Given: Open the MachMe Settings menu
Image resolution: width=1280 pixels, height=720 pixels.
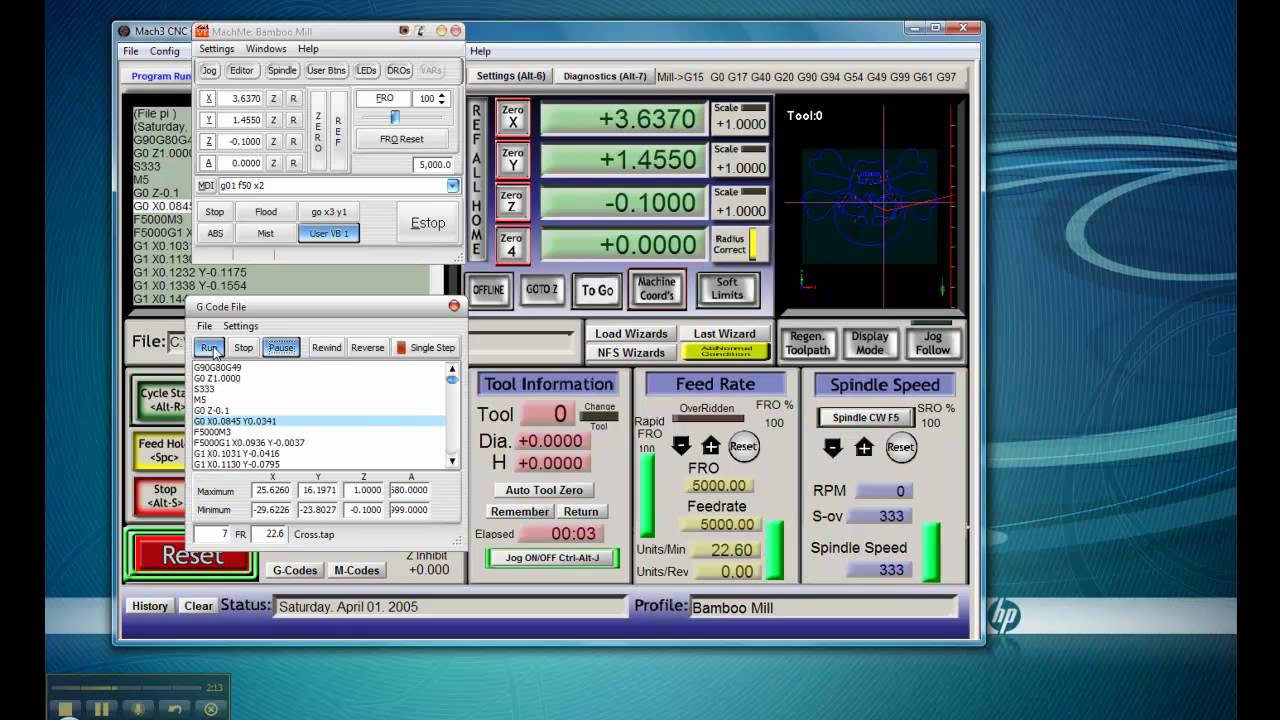Looking at the screenshot, I should click(x=216, y=49).
